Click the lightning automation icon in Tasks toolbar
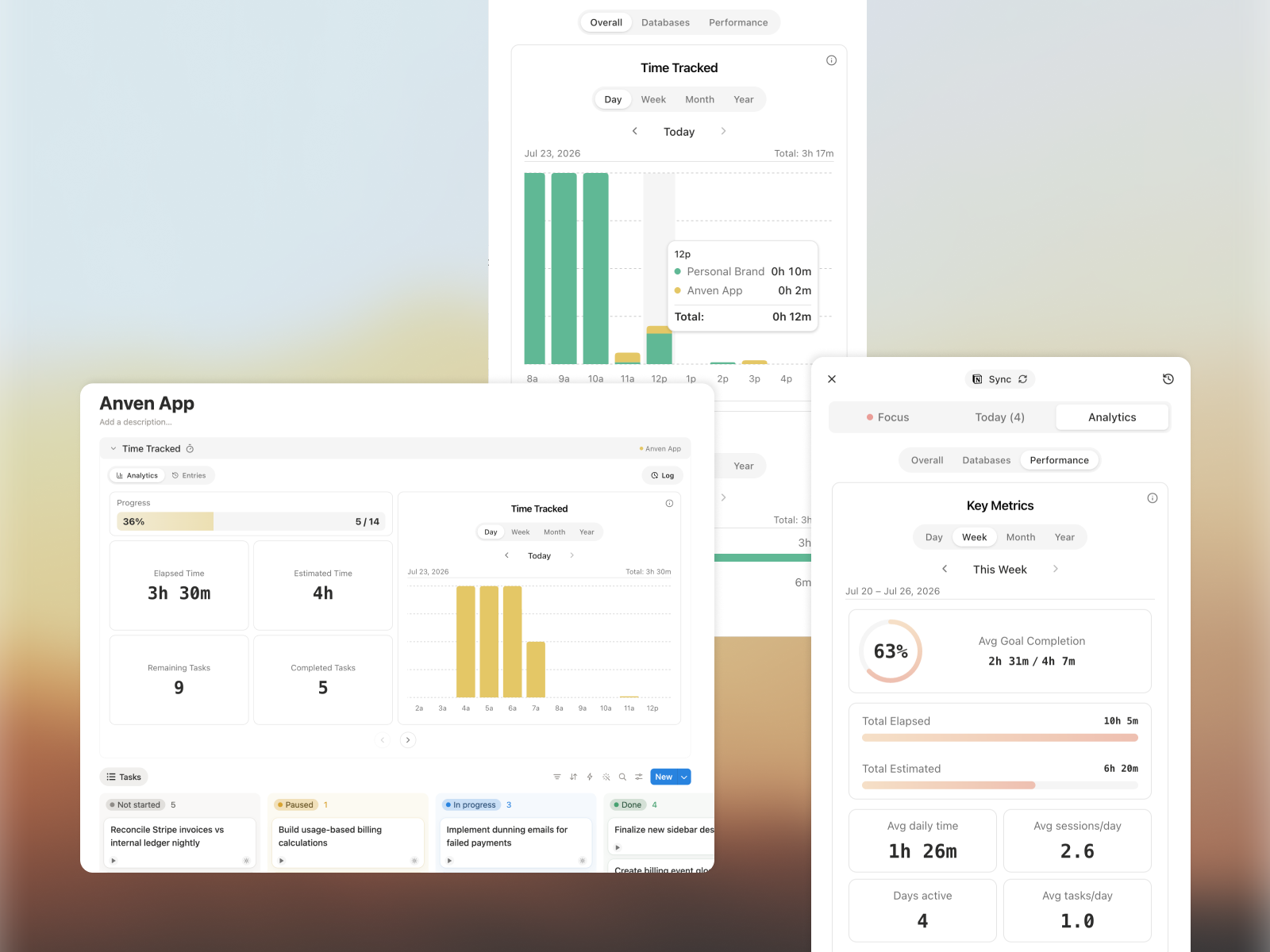 coord(590,777)
